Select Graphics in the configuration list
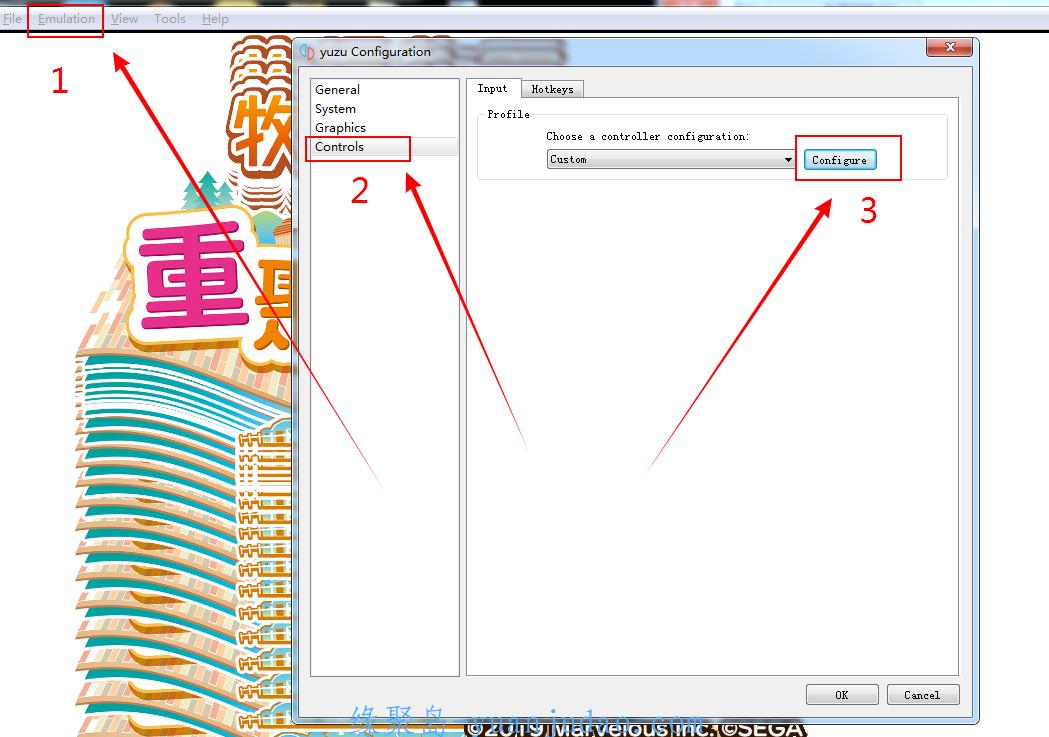Viewport: 1049px width, 737px height. pyautogui.click(x=385, y=127)
